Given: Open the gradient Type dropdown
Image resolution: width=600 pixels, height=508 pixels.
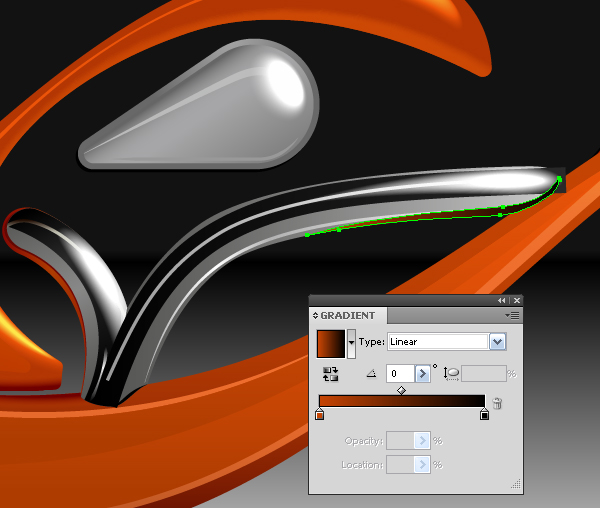Looking at the screenshot, I should (497, 342).
